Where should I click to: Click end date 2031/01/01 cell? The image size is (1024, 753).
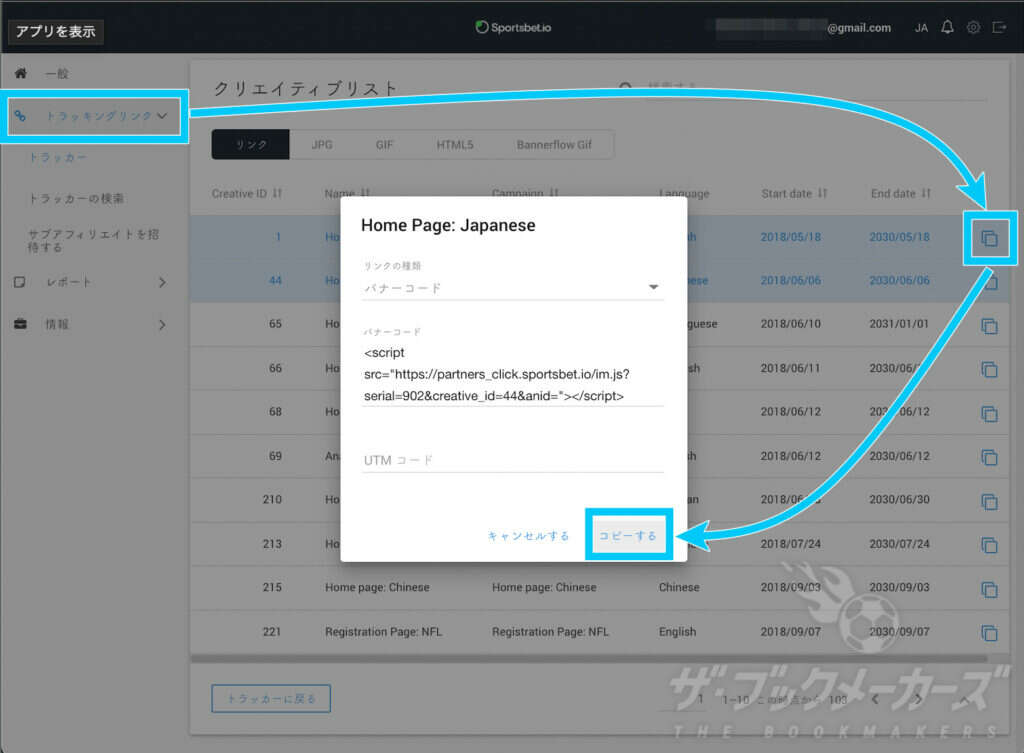coord(899,323)
